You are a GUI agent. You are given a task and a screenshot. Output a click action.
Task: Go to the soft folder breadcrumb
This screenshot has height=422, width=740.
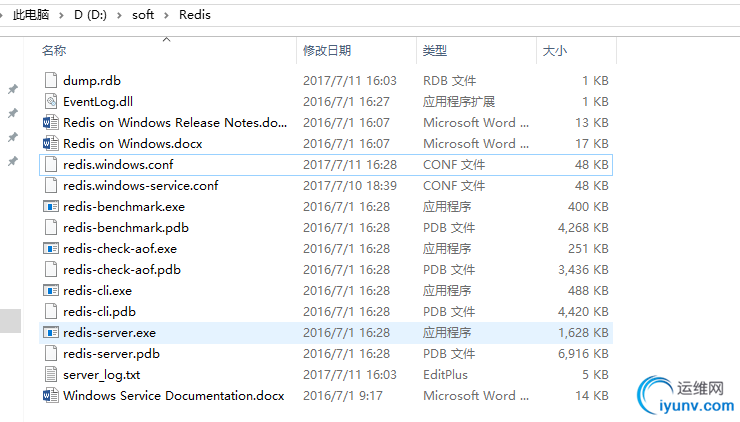143,15
